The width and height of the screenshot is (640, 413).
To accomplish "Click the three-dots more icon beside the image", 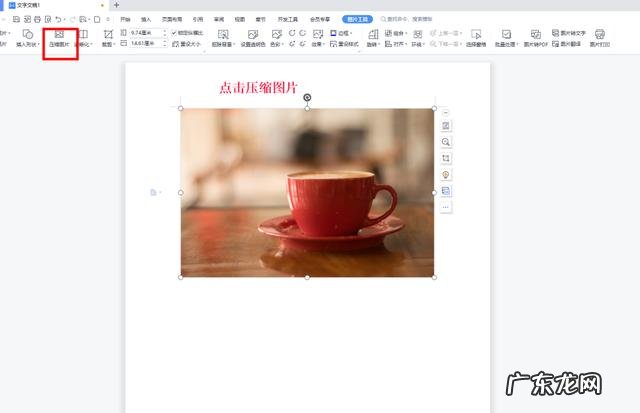I will 446,207.
